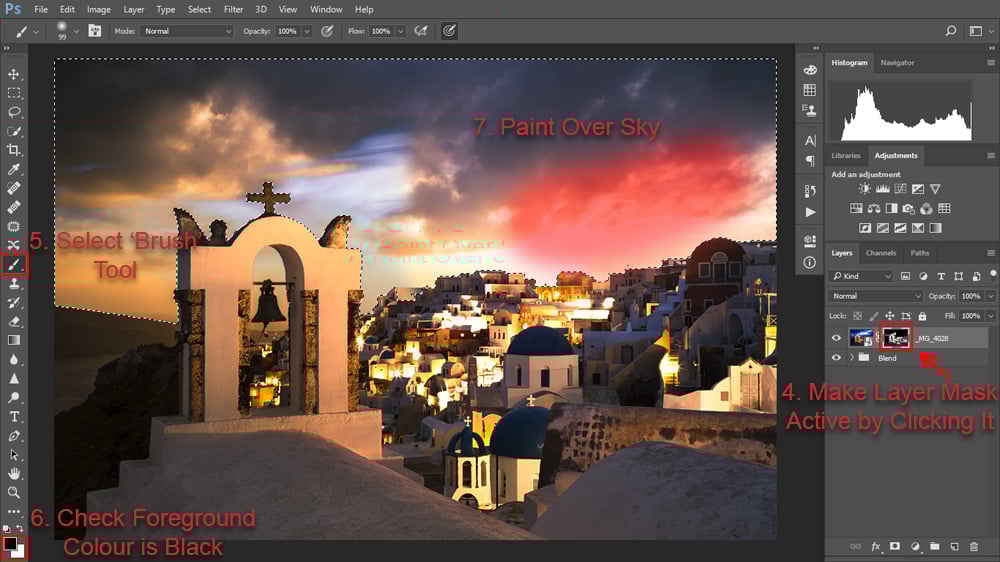Open the Edit Toolbar three-dots menu
The height and width of the screenshot is (562, 1000).
pos(13,512)
